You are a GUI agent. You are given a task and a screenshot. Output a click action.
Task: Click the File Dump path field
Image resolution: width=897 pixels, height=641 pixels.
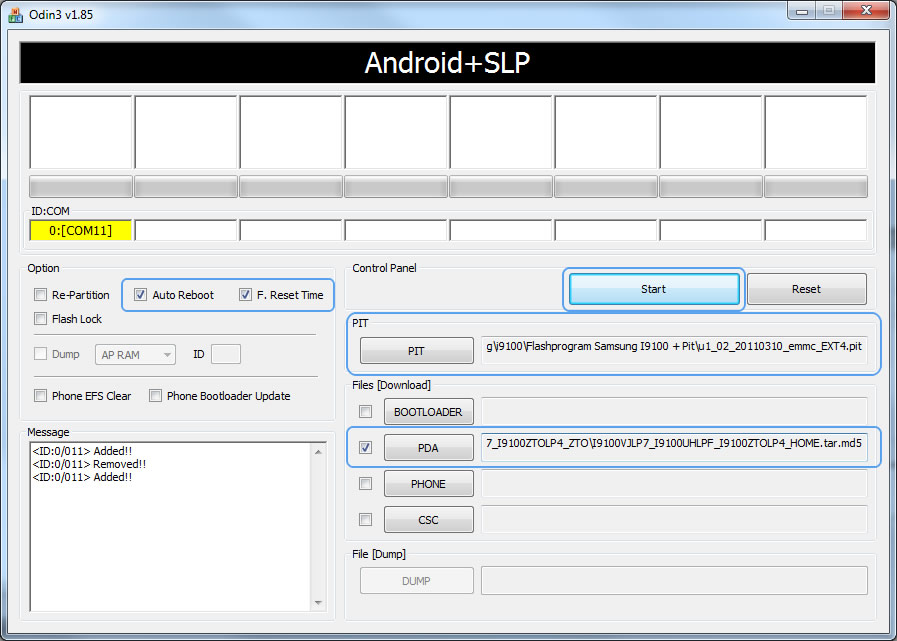674,581
